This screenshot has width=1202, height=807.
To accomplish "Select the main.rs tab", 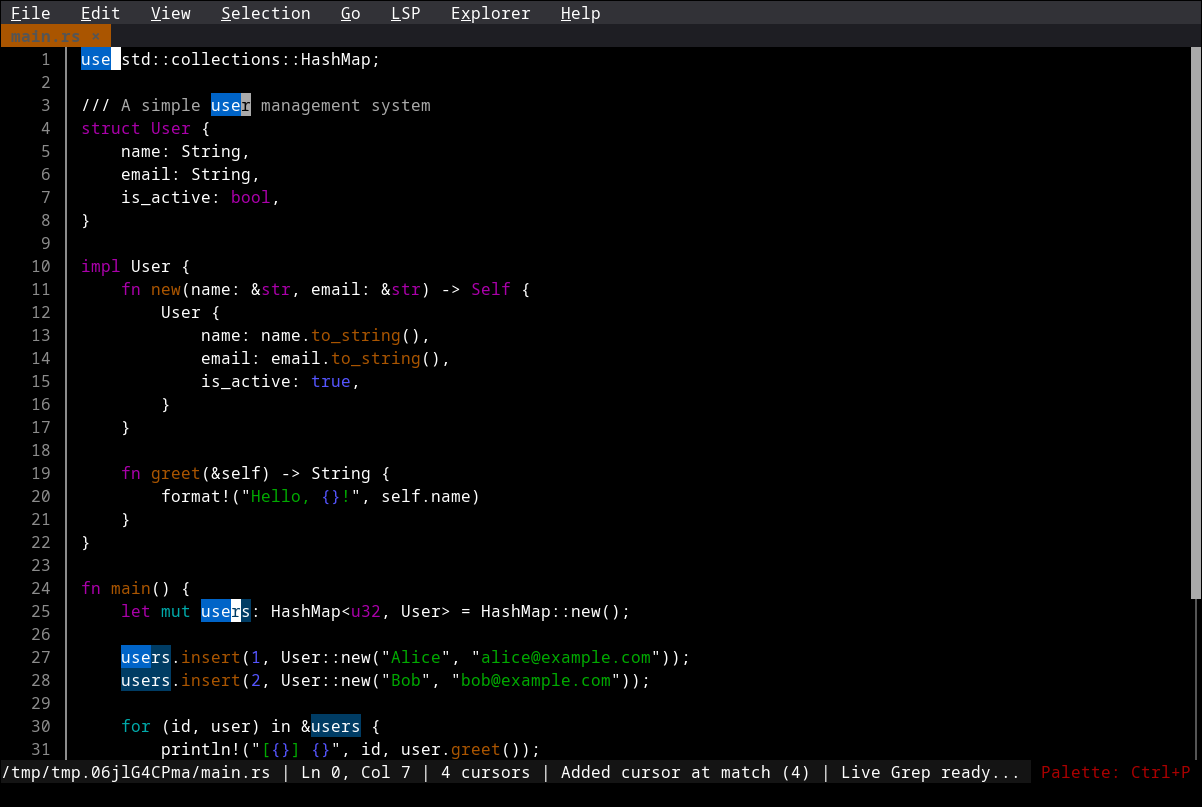I will click(47, 34).
